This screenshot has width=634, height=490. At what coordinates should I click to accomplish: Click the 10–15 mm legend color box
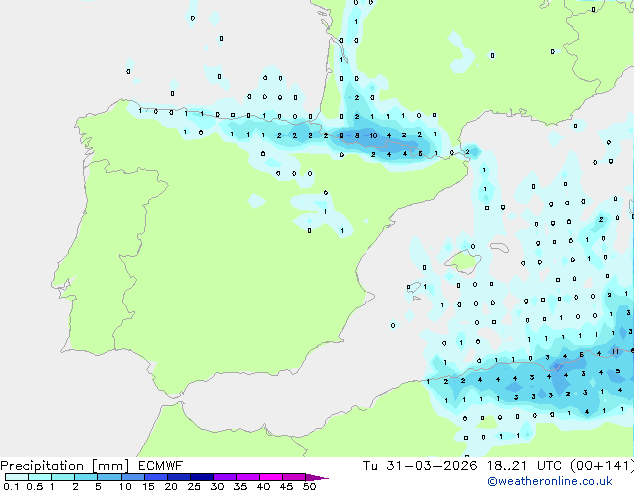coord(132,477)
